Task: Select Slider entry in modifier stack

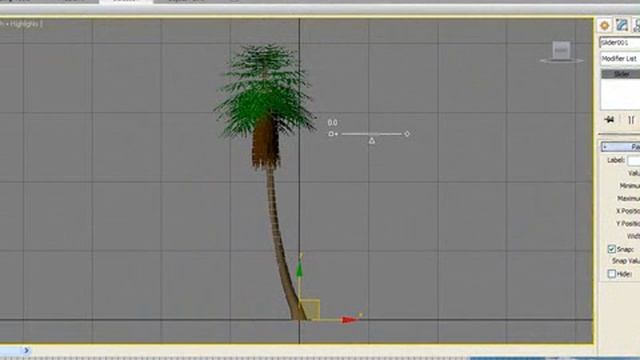Action: 621,74
